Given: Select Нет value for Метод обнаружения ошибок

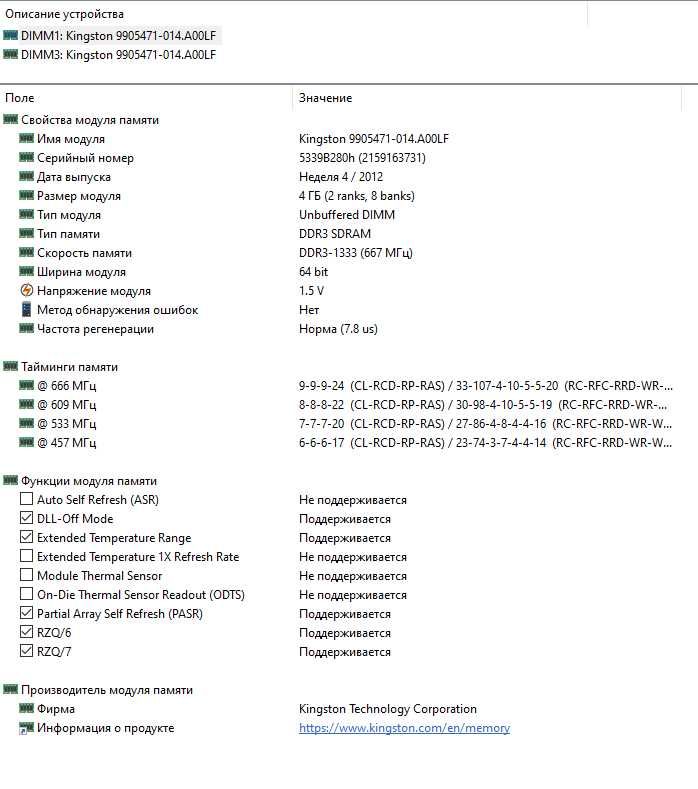Looking at the screenshot, I should 309,310.
